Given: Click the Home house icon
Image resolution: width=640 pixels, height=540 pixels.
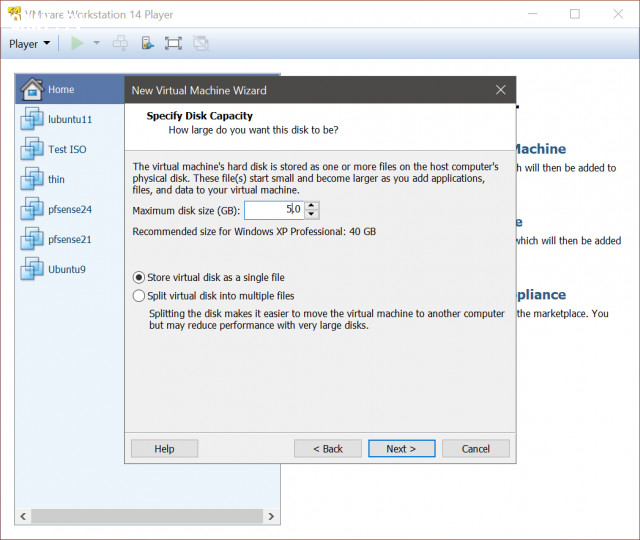Looking at the screenshot, I should coord(32,89).
